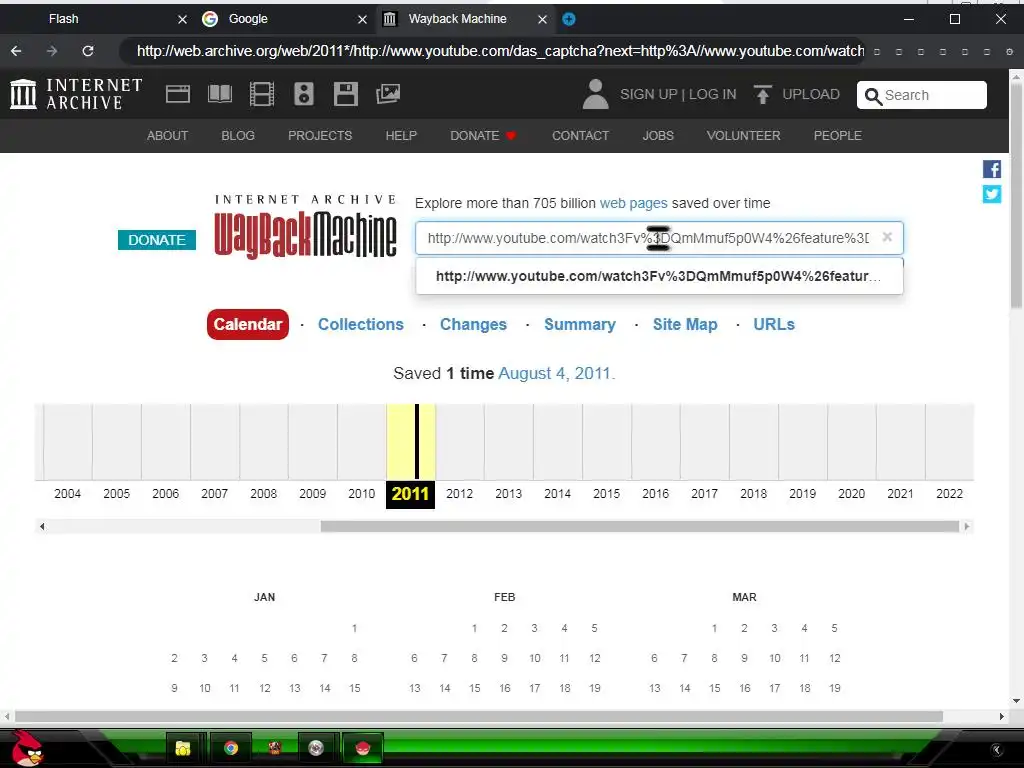Click the timeline scroll left arrow

click(x=42, y=526)
